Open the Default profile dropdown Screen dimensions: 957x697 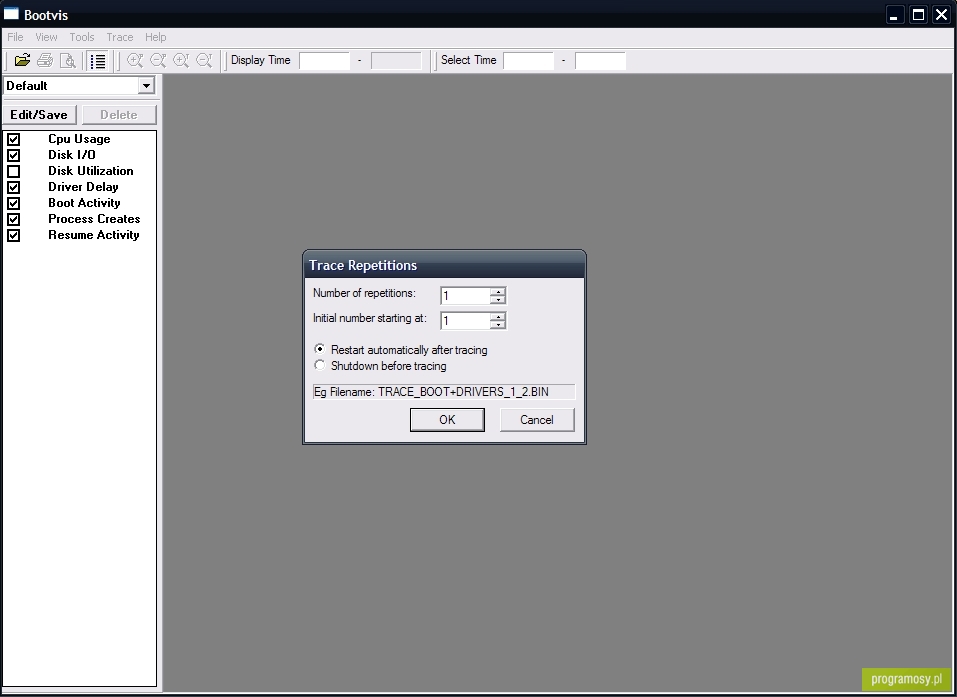point(146,86)
